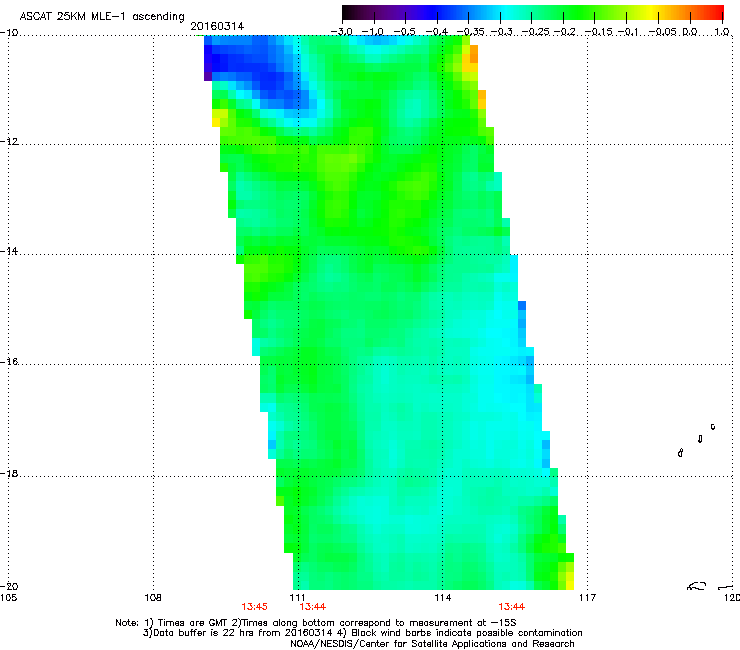
Task: Click the 111 longitude axis label
Action: tap(298, 598)
